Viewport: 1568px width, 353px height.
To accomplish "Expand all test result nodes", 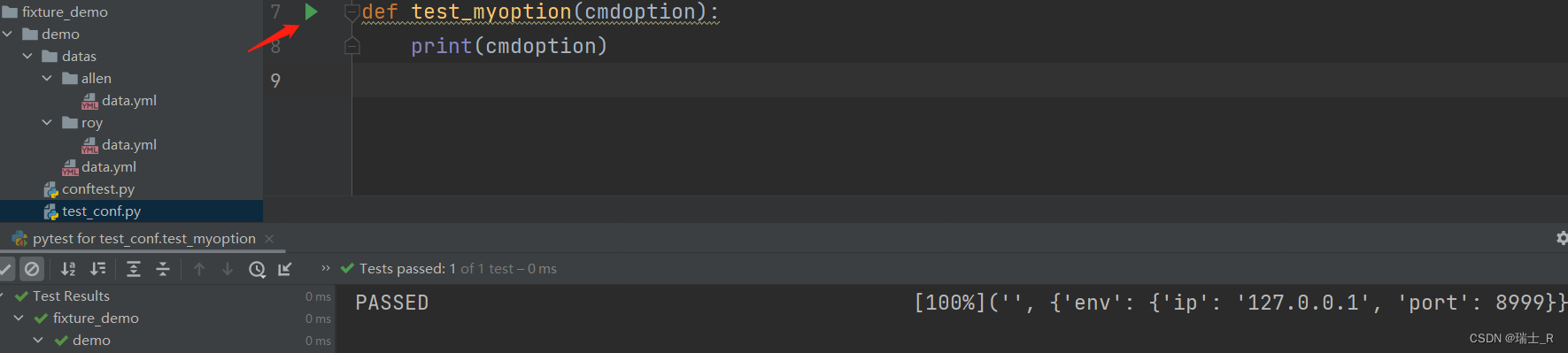I will click(x=134, y=269).
